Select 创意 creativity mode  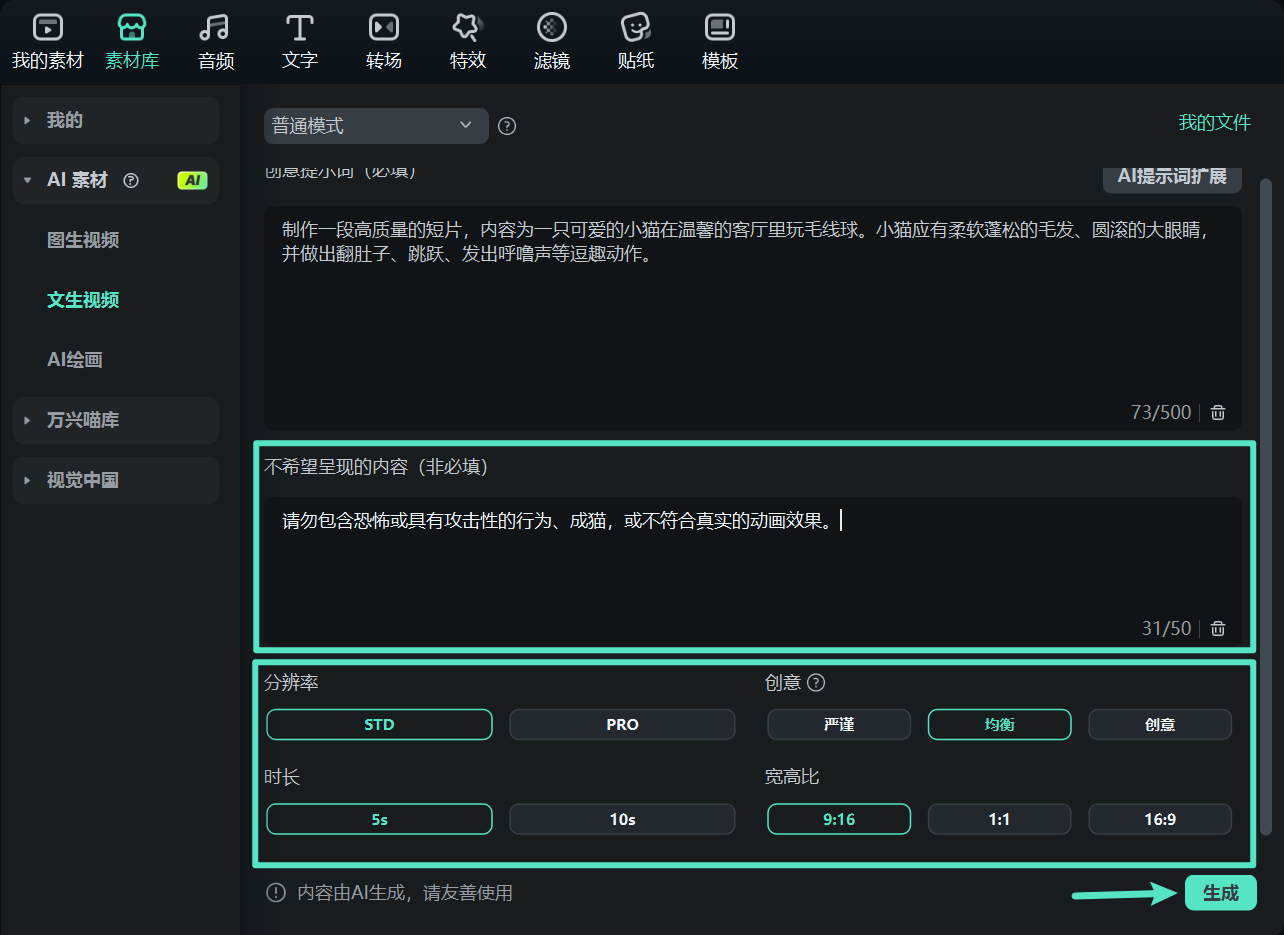coord(1160,723)
